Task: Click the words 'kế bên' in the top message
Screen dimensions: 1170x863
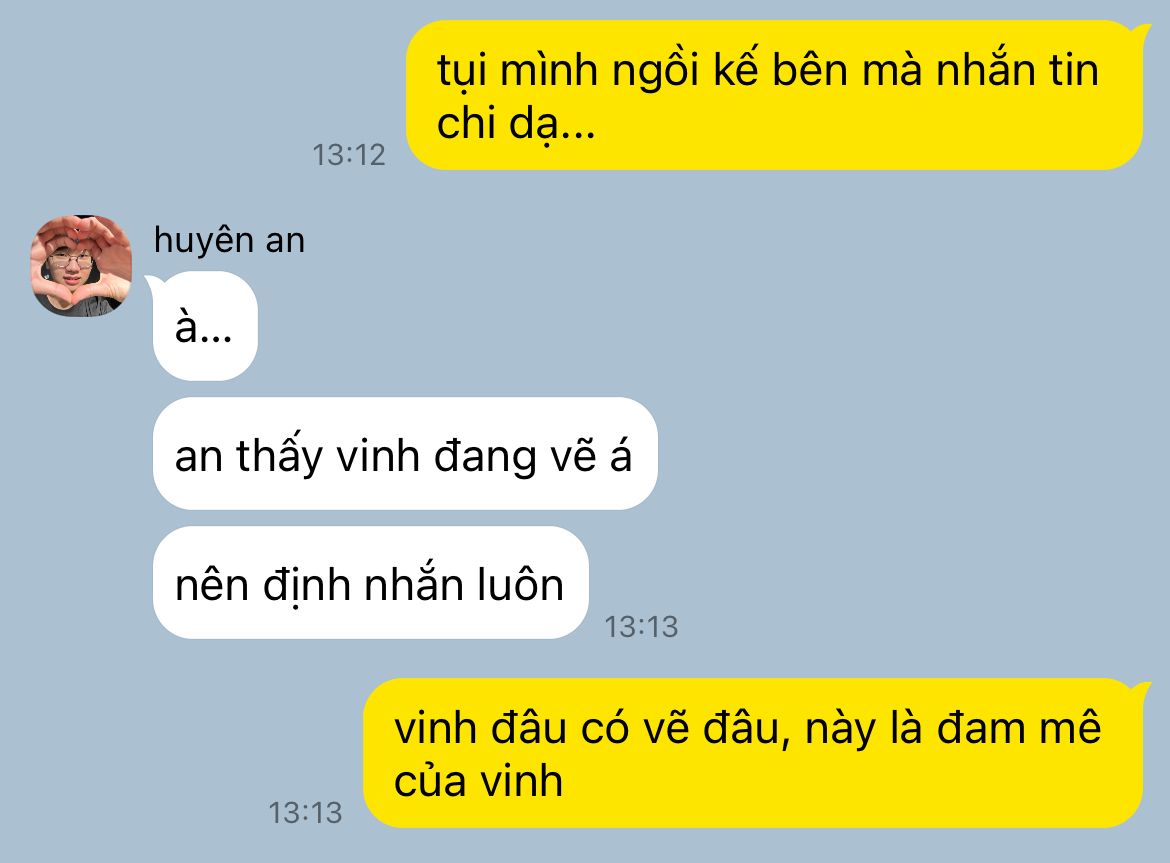Action: (780, 70)
